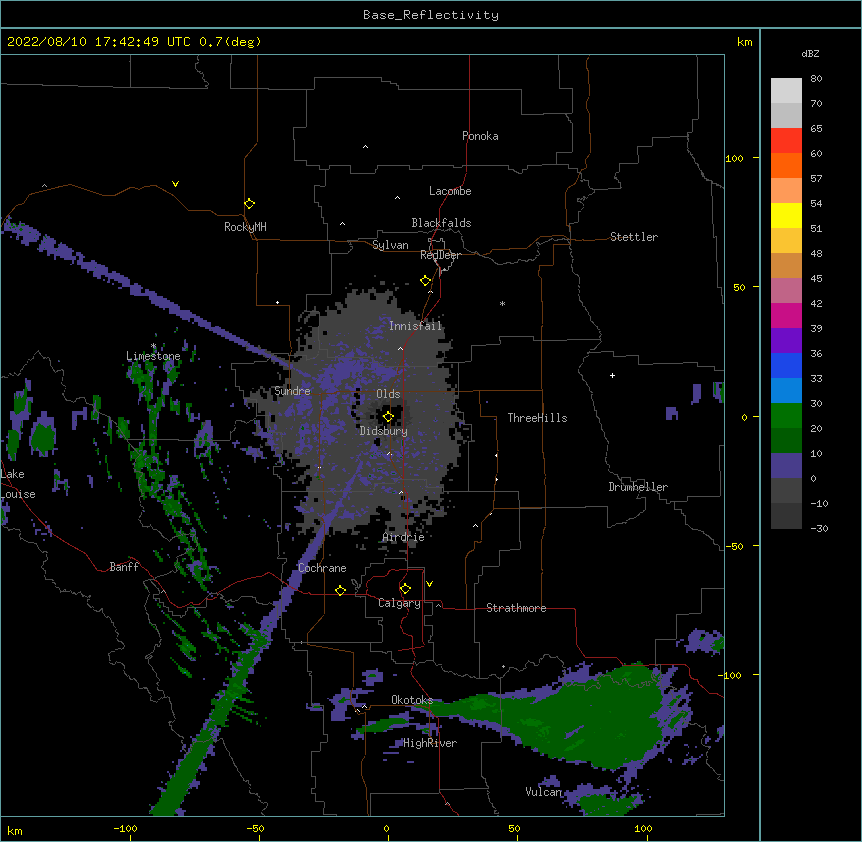The width and height of the screenshot is (862, 842).
Task: Click the Blackfalds city label
Action: tap(441, 223)
